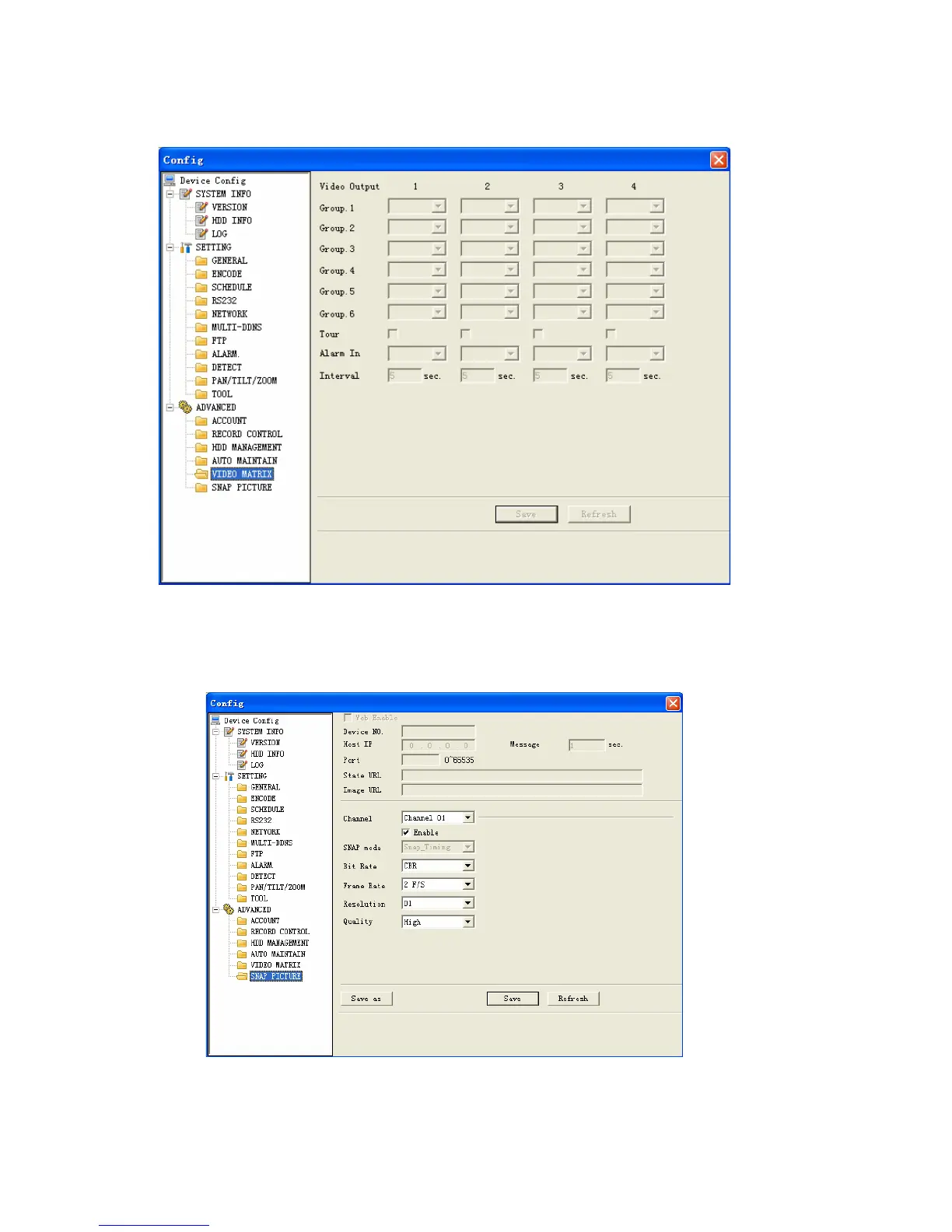Select ACCOUNT in lower tree
The height and width of the screenshot is (1232, 952).
(265, 920)
